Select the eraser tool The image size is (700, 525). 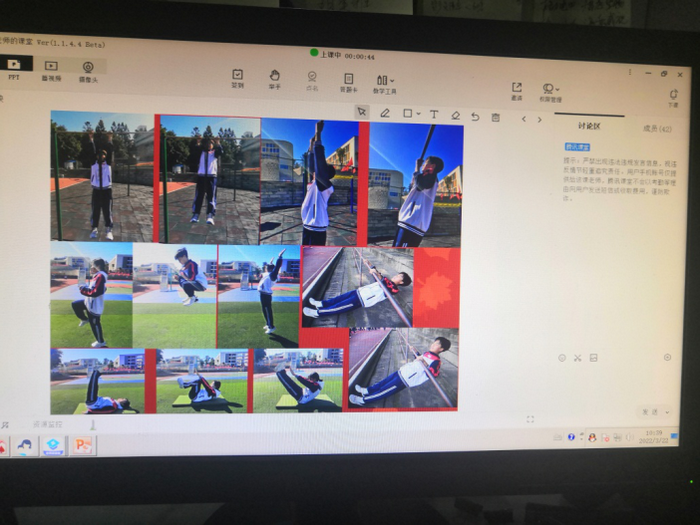coord(455,116)
